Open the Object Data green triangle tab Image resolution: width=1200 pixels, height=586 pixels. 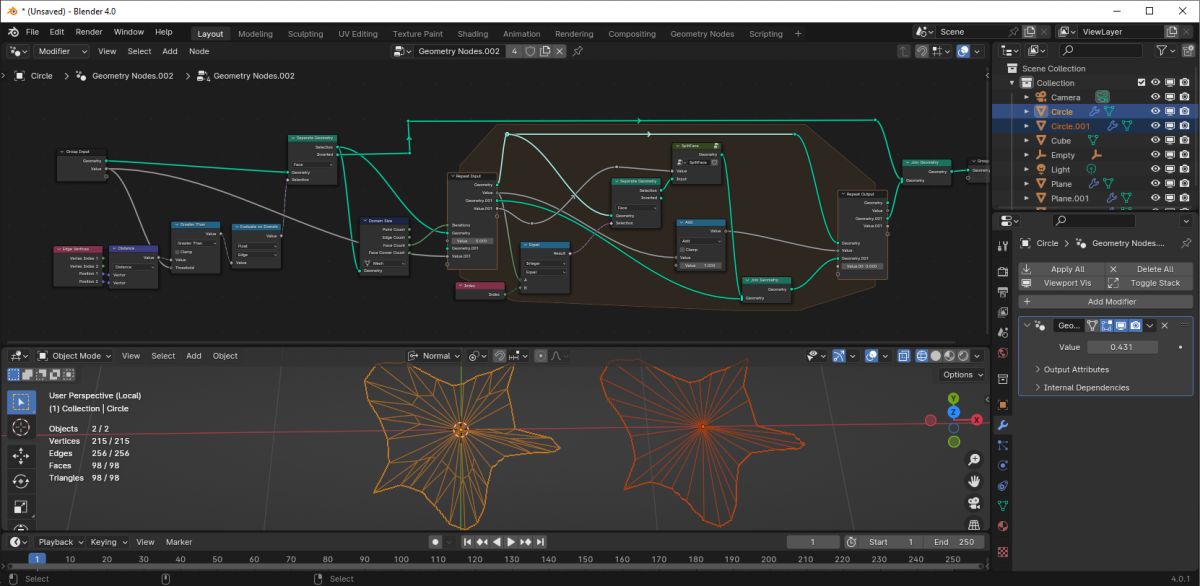(1003, 505)
